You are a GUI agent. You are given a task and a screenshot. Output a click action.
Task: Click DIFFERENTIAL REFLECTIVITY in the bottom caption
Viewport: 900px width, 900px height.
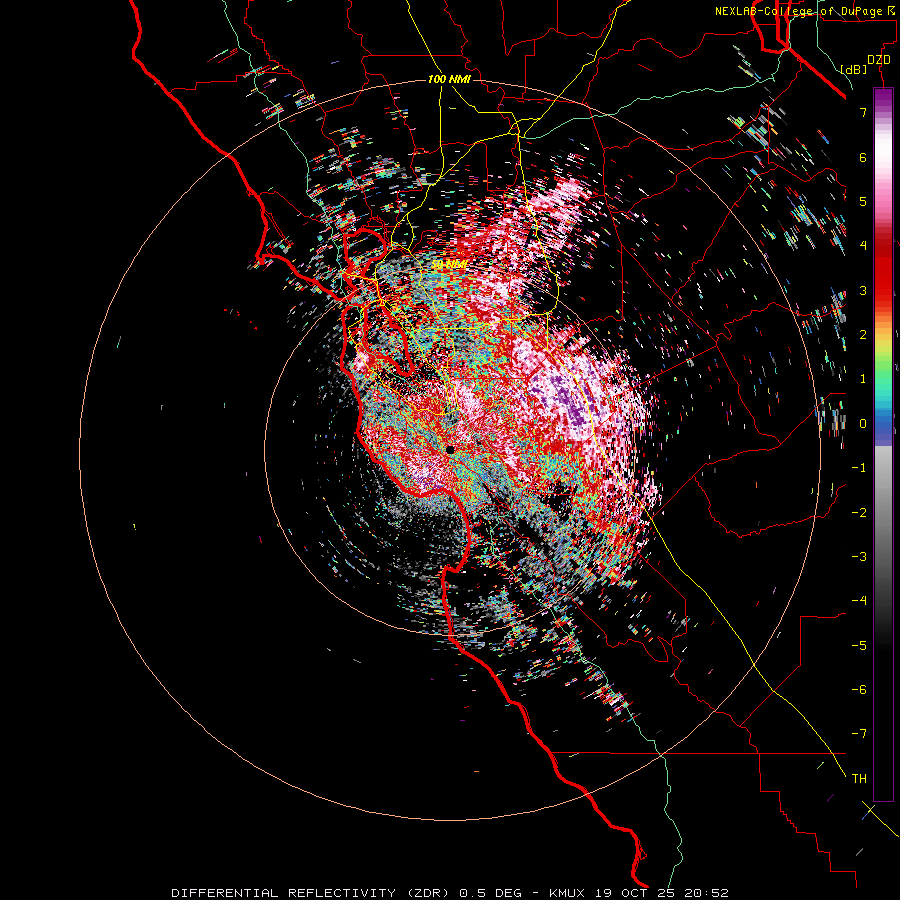tap(284, 893)
